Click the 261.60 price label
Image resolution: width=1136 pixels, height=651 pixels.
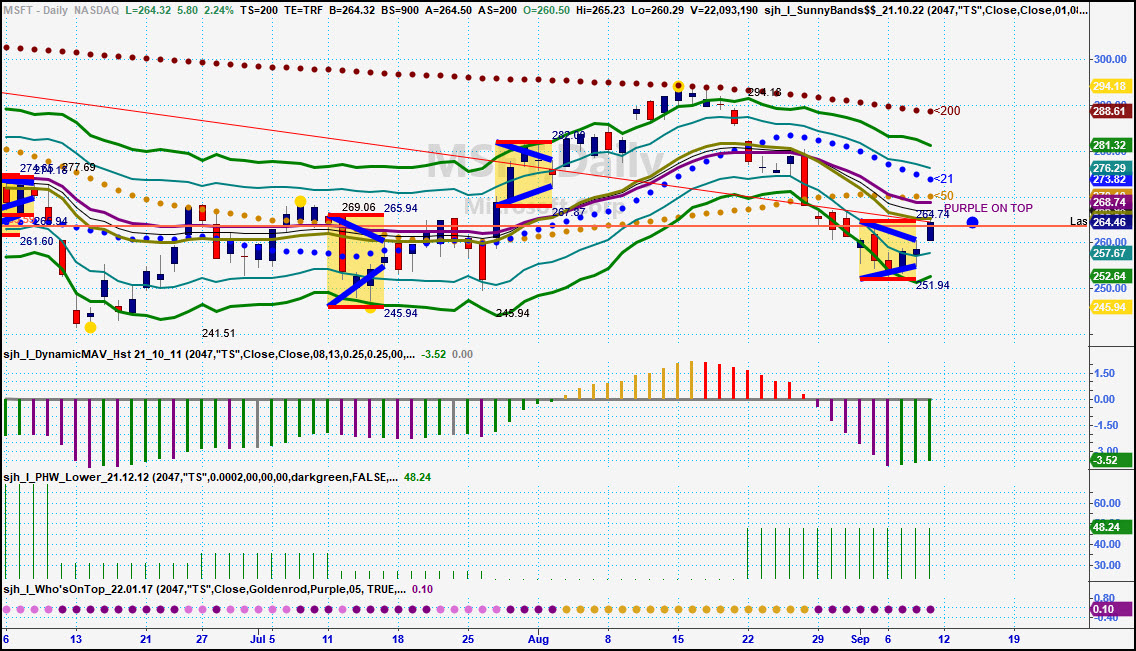tap(36, 241)
